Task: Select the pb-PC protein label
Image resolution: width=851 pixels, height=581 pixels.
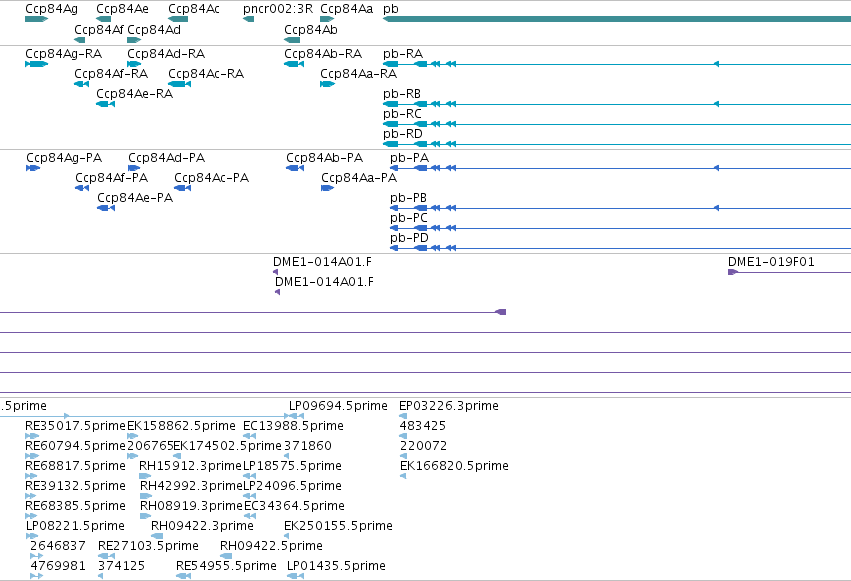Action: pos(409,218)
